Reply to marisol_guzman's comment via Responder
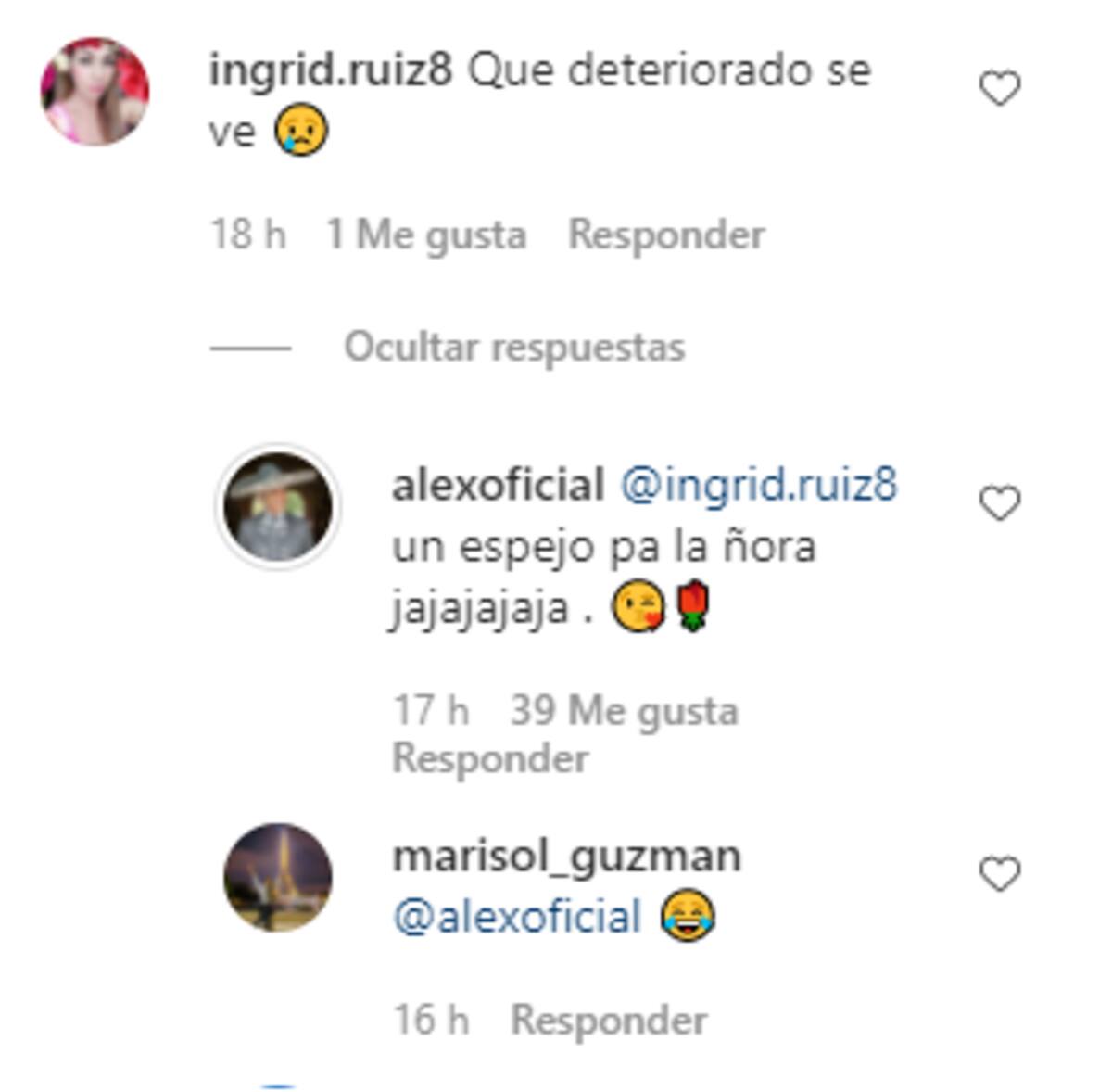Screen dimensions: 1112x1092 click(x=609, y=1021)
